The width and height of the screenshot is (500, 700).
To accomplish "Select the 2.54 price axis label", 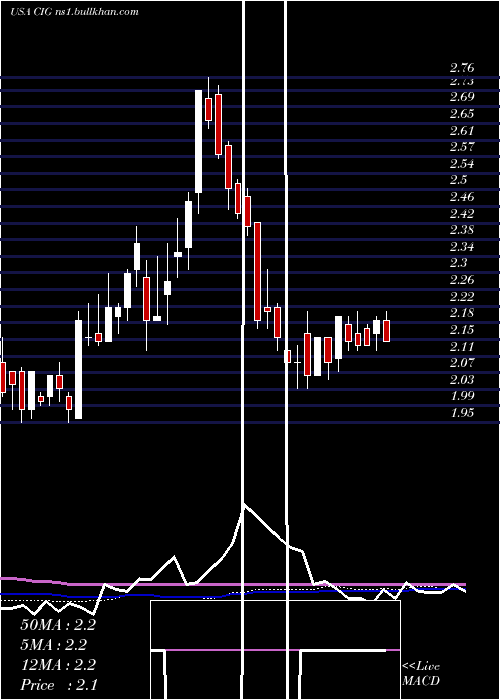I will point(462,163).
